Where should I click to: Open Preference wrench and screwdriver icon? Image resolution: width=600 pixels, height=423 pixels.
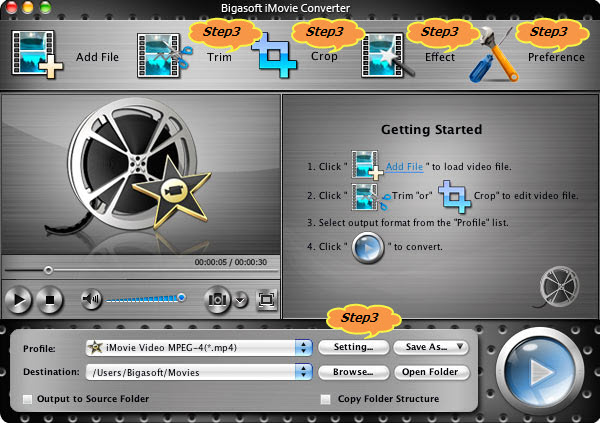pyautogui.click(x=494, y=54)
